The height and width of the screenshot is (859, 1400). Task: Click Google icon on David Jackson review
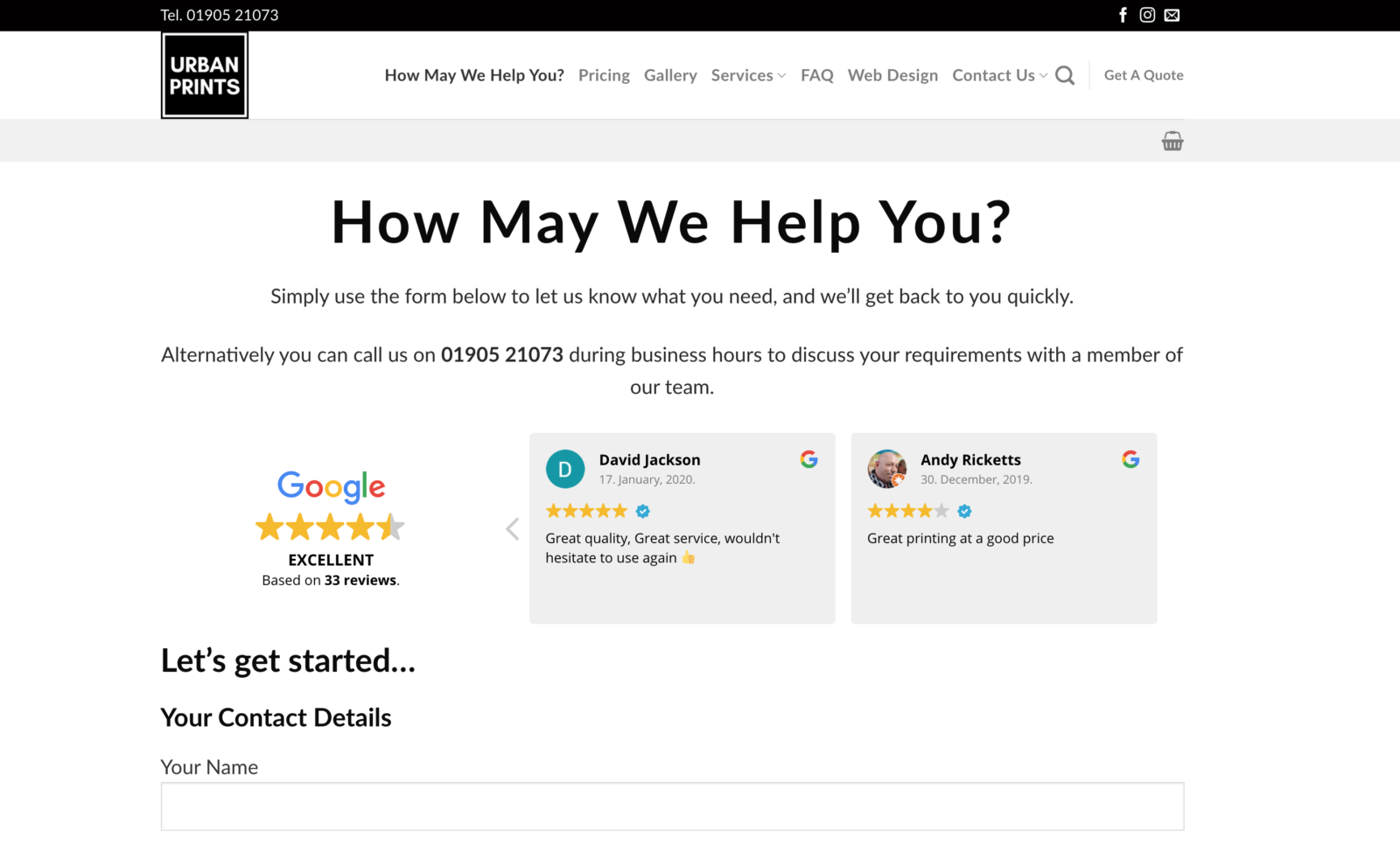click(809, 459)
